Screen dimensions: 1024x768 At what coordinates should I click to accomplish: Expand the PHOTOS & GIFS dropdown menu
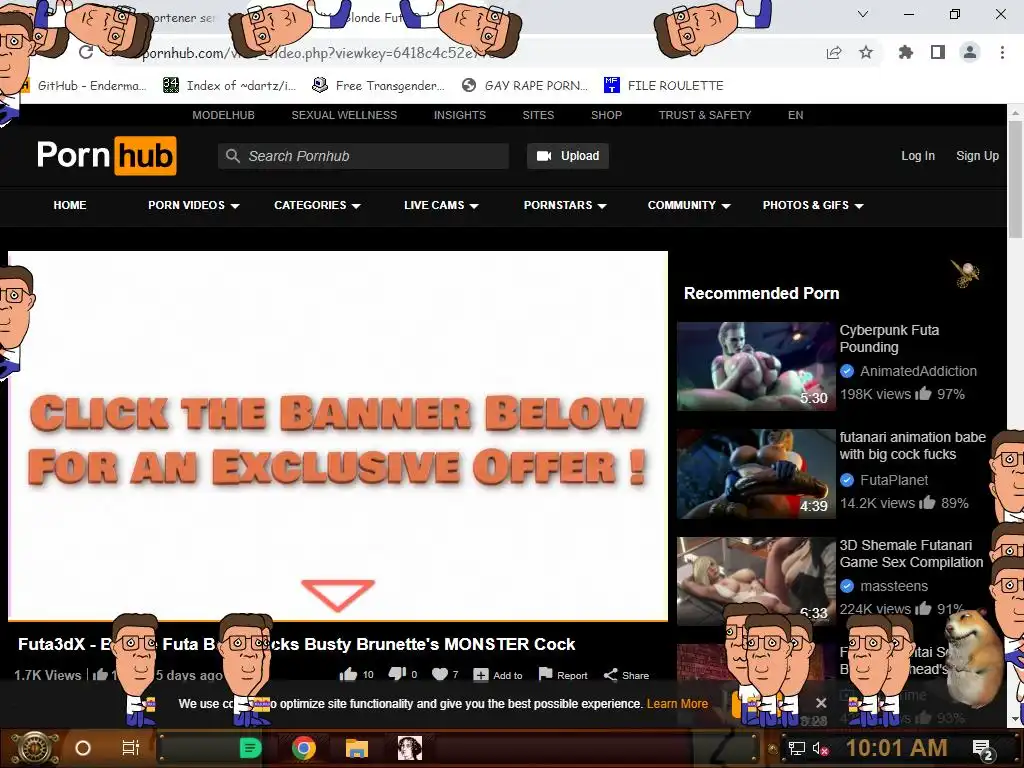[x=813, y=205]
